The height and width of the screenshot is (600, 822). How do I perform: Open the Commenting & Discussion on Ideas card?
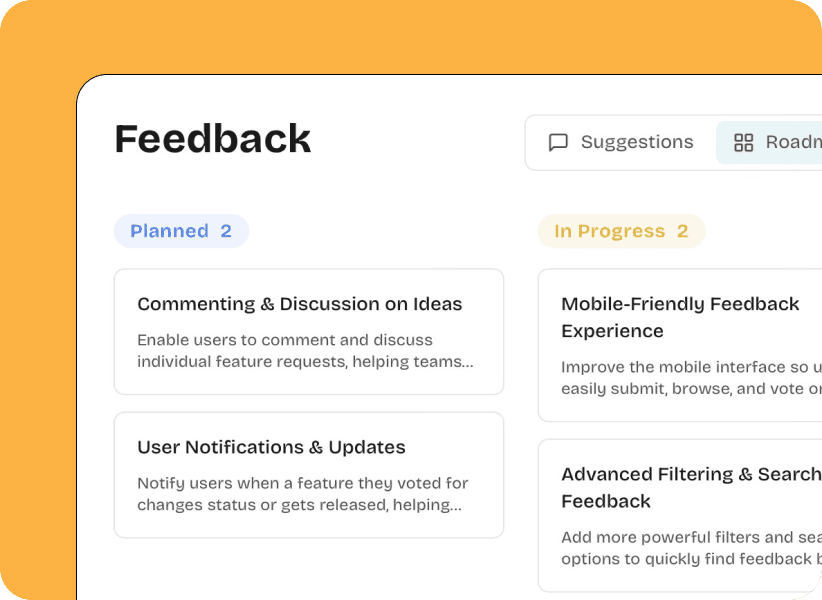pos(308,332)
